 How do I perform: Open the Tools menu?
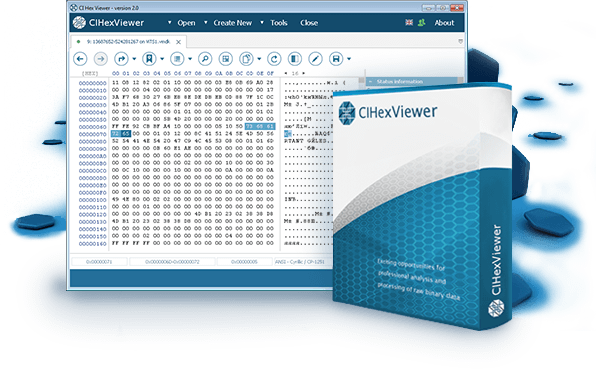point(279,23)
